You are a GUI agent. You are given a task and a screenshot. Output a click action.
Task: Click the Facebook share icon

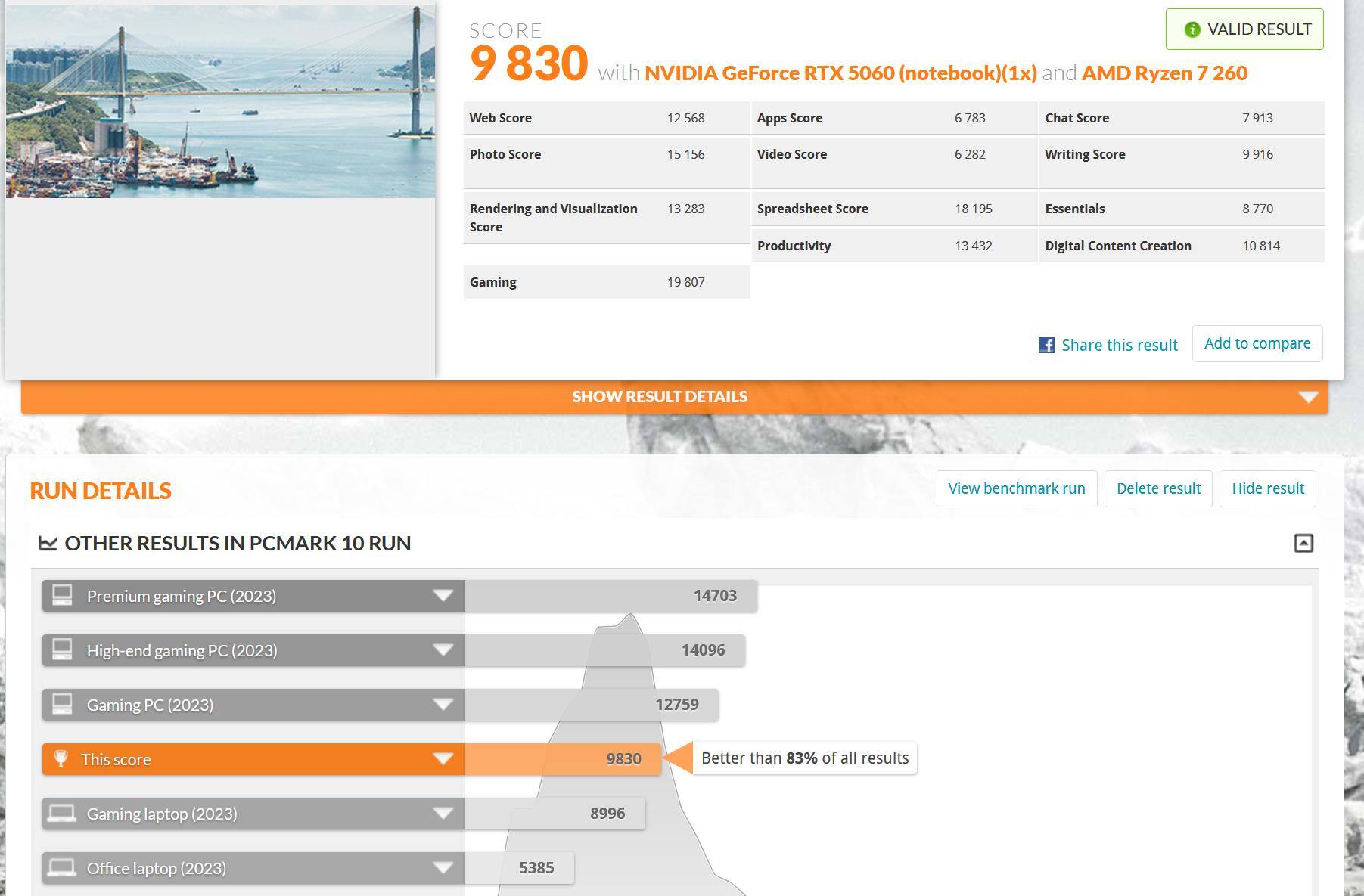tap(1046, 346)
